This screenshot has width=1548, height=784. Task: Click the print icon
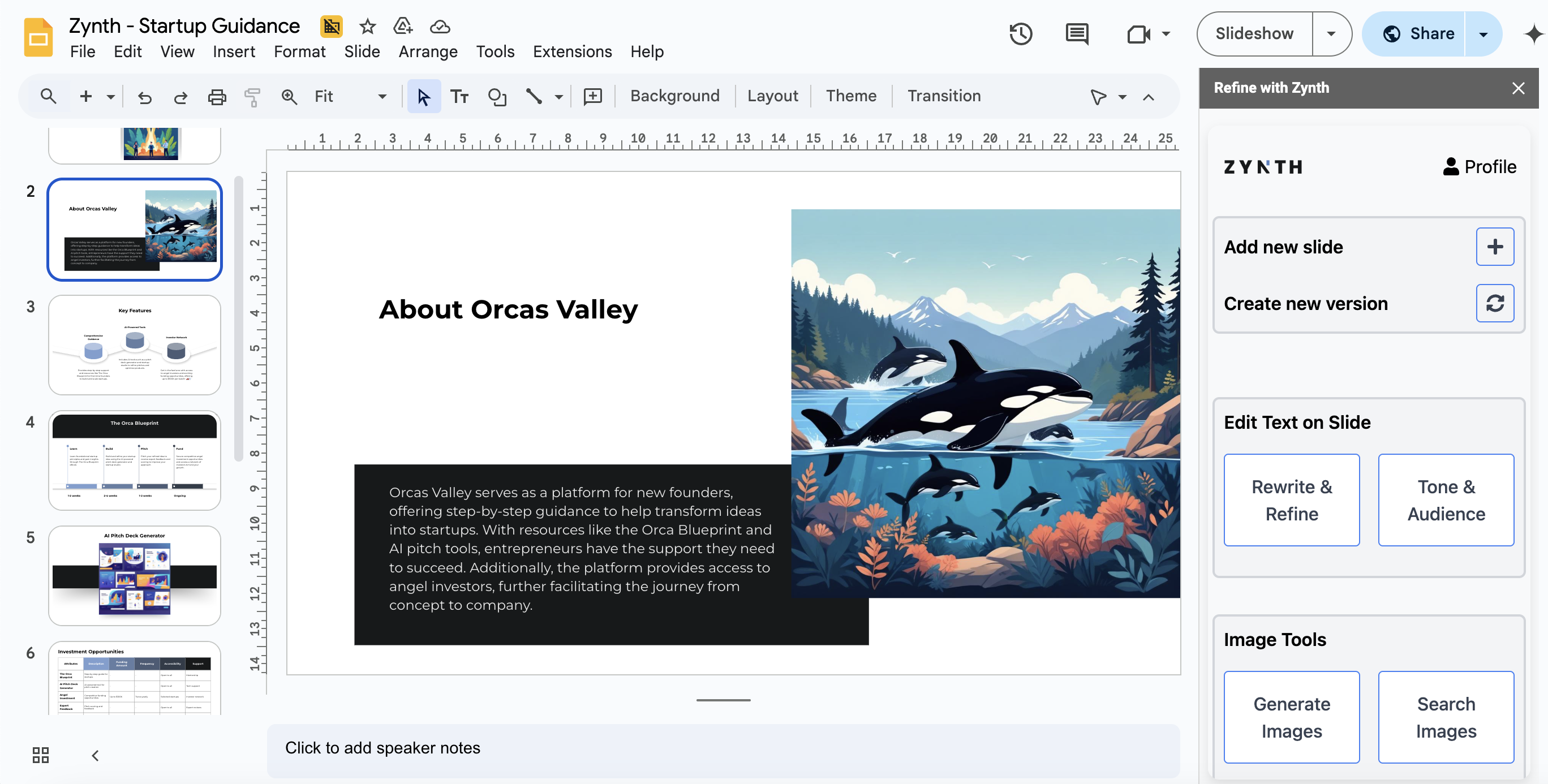[x=217, y=97]
